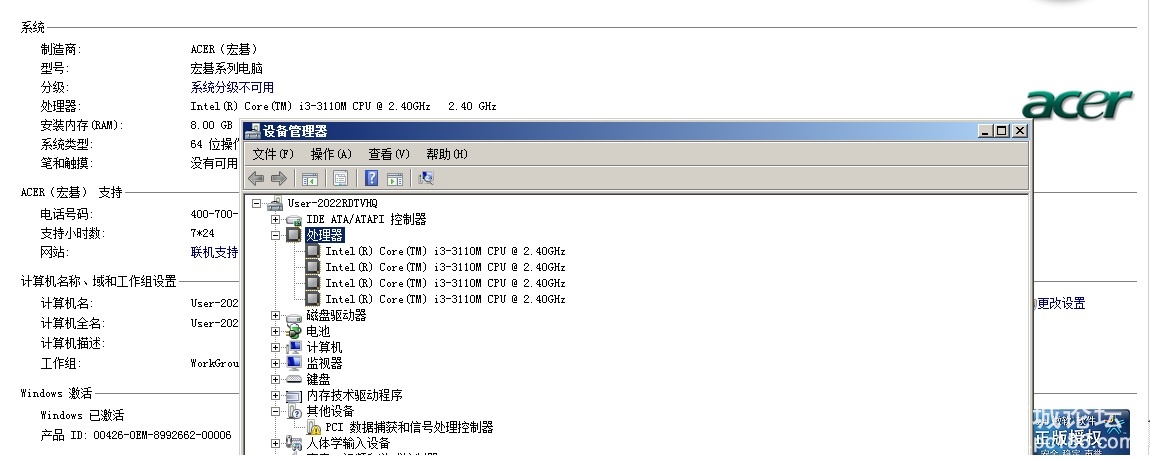Click the 计算机 computer icon
This screenshot has height=460, width=1150.
(x=294, y=348)
